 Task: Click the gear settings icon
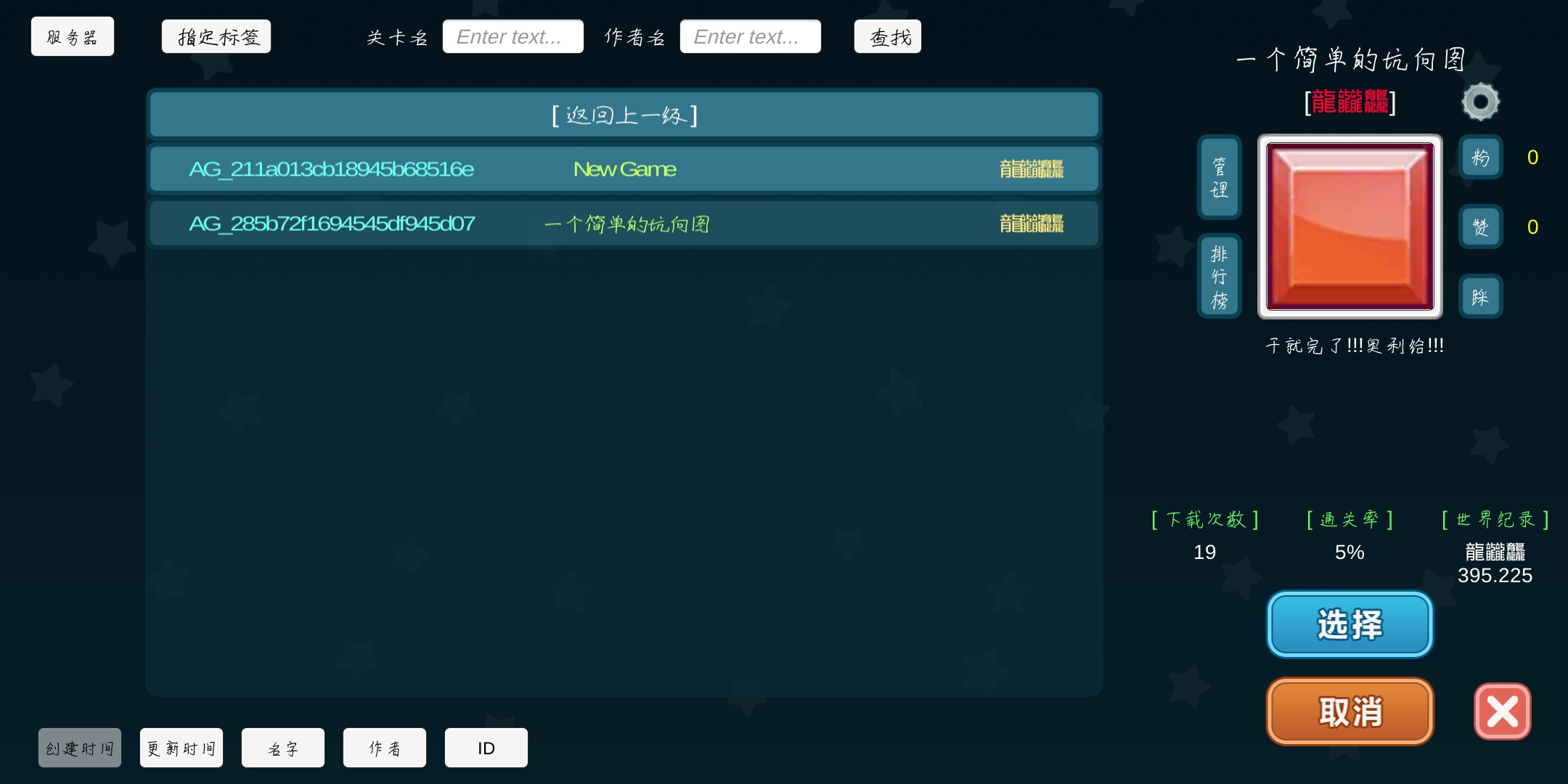[1480, 102]
